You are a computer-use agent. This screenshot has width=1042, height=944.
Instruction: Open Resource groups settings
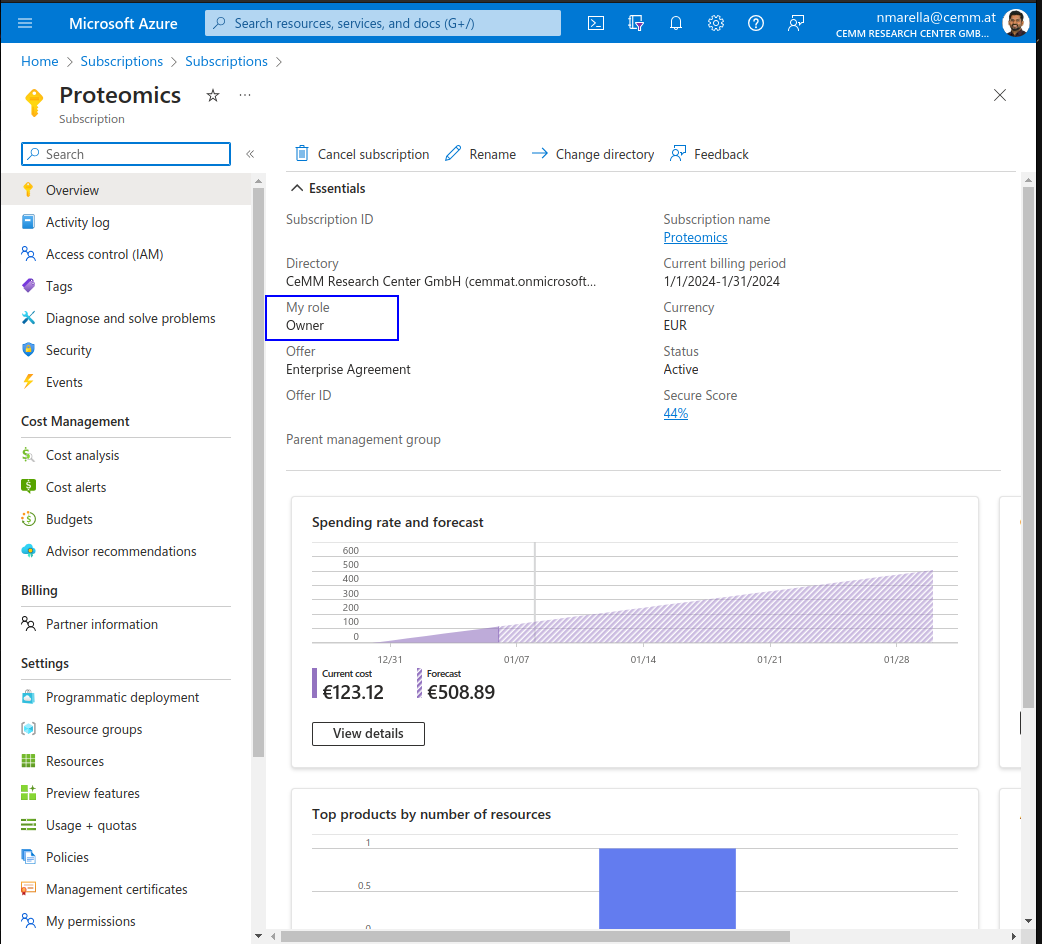(94, 729)
